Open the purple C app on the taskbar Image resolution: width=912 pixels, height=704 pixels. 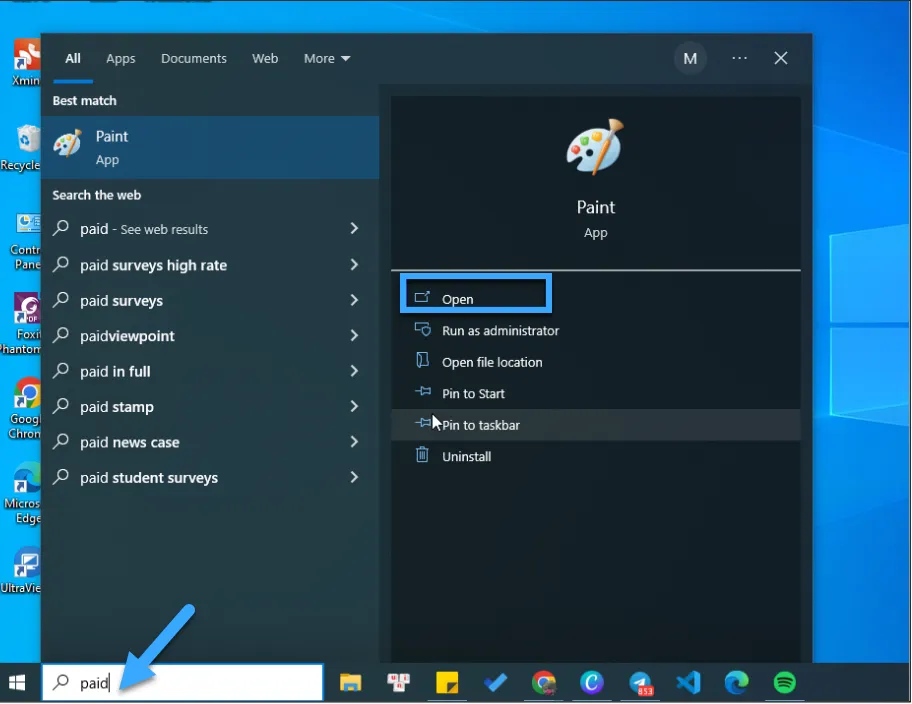[592, 682]
